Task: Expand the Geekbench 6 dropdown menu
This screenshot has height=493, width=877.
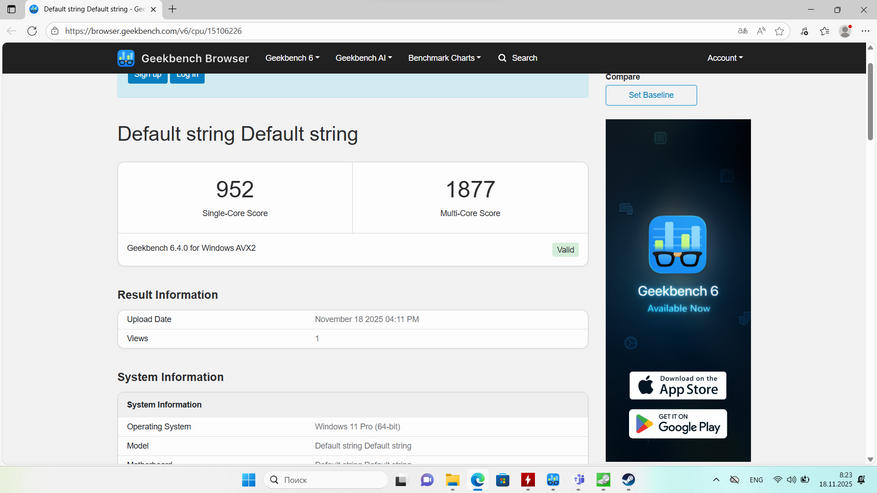Action: point(292,58)
